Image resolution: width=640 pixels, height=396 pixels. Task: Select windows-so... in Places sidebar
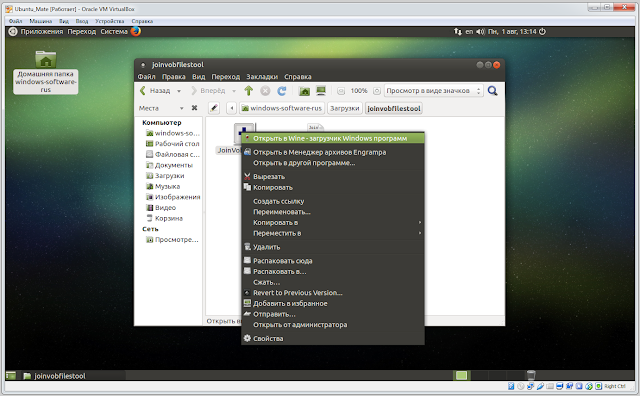click(173, 133)
